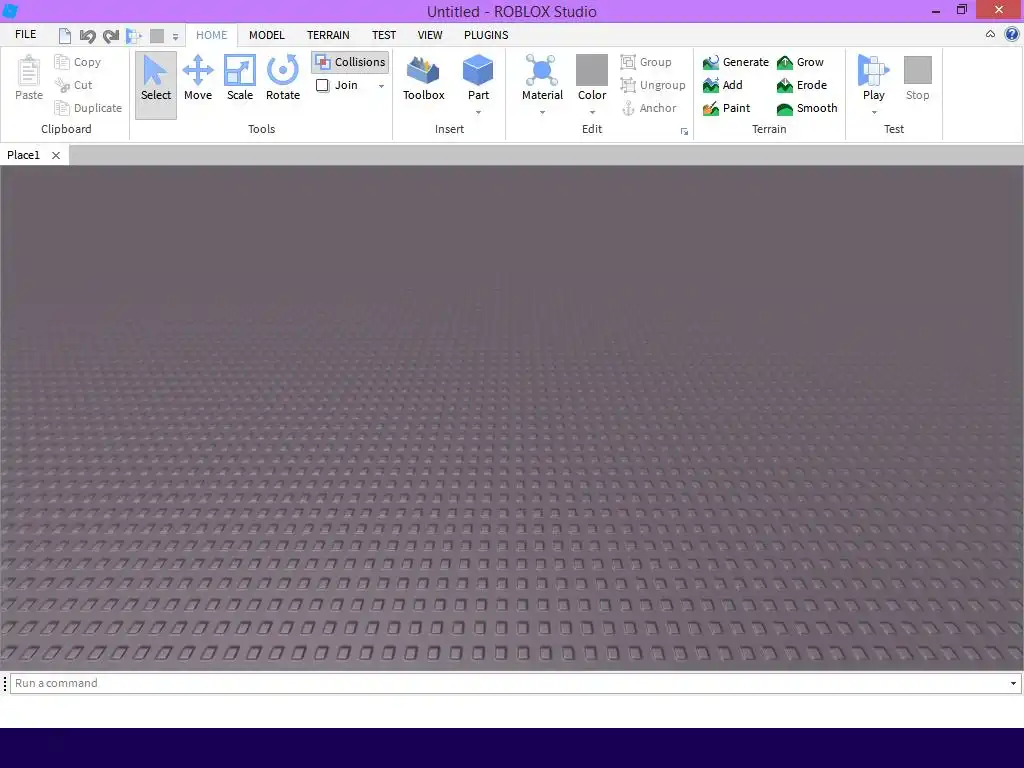Click Duplicate in Clipboard group
The height and width of the screenshot is (768, 1024).
tap(88, 108)
